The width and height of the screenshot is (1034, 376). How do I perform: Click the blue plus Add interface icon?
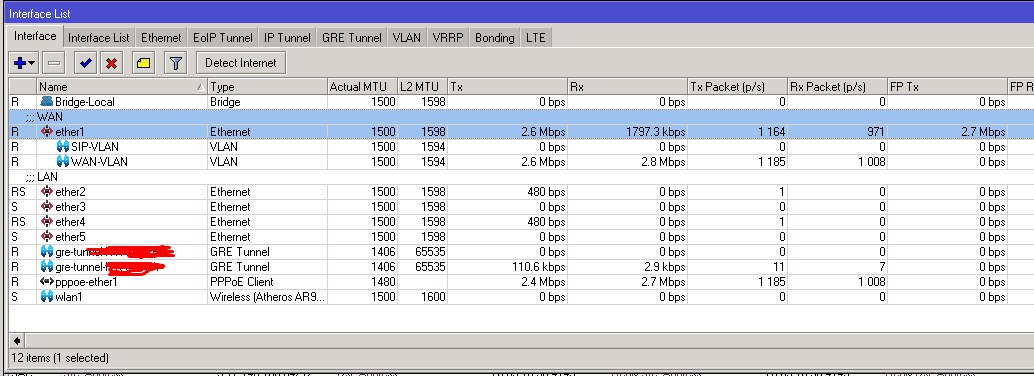click(19, 63)
